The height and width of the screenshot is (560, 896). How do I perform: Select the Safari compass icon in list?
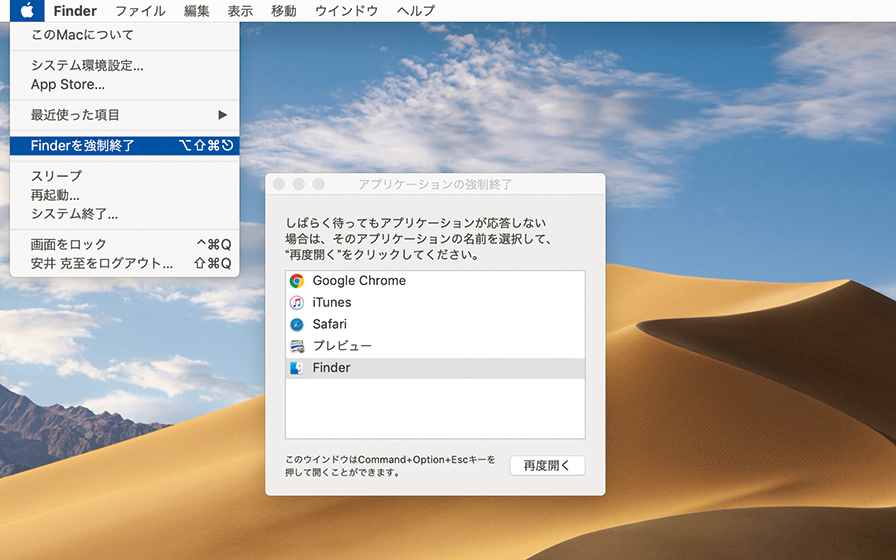pyautogui.click(x=297, y=325)
